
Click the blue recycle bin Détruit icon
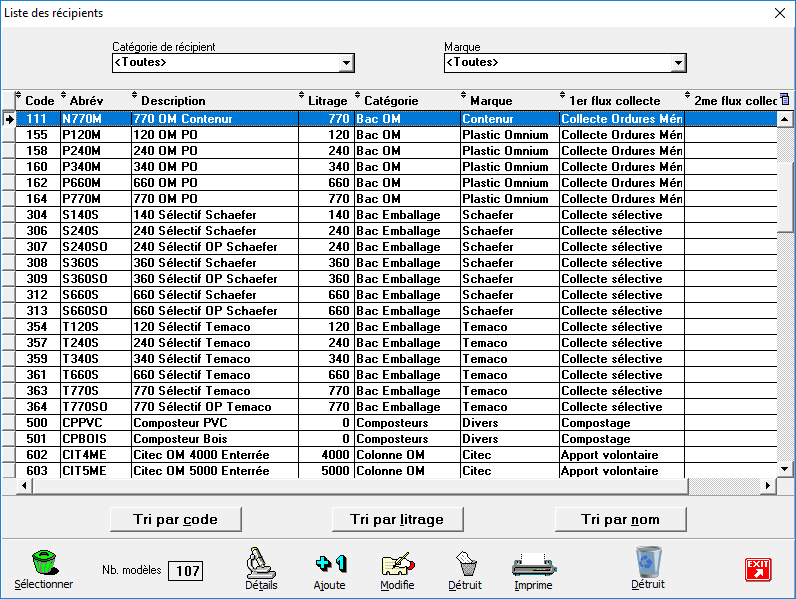(x=648, y=562)
